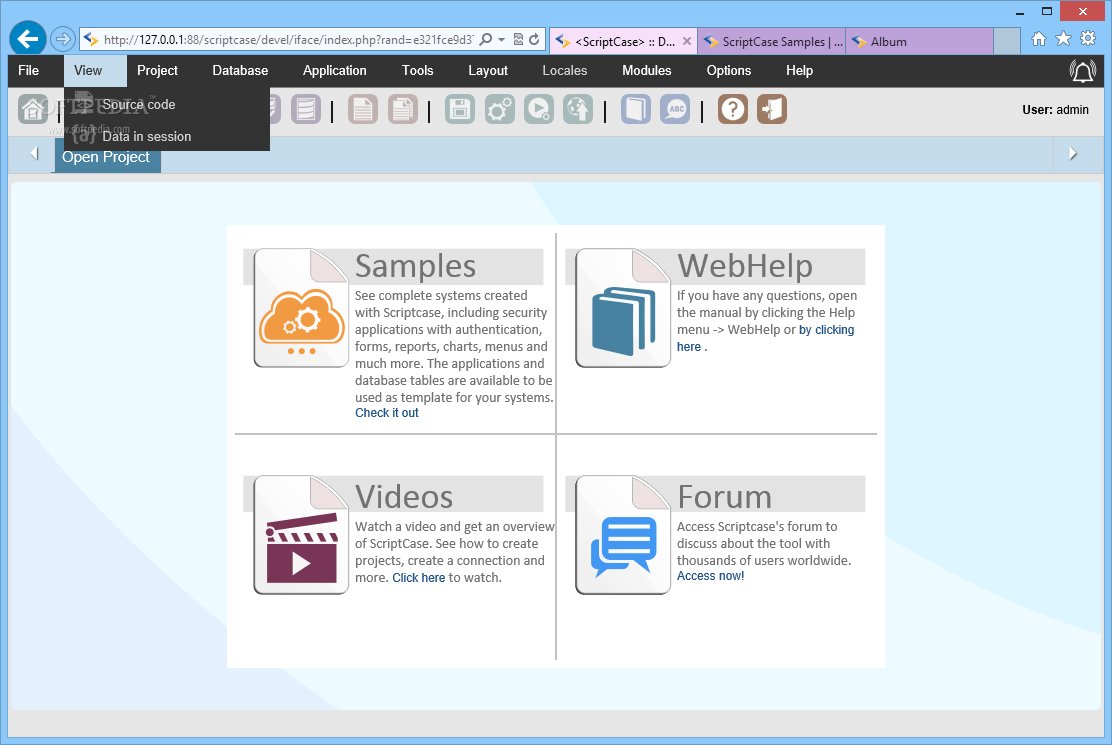Click the Videos heading
This screenshot has height=745, width=1112.
404,496
